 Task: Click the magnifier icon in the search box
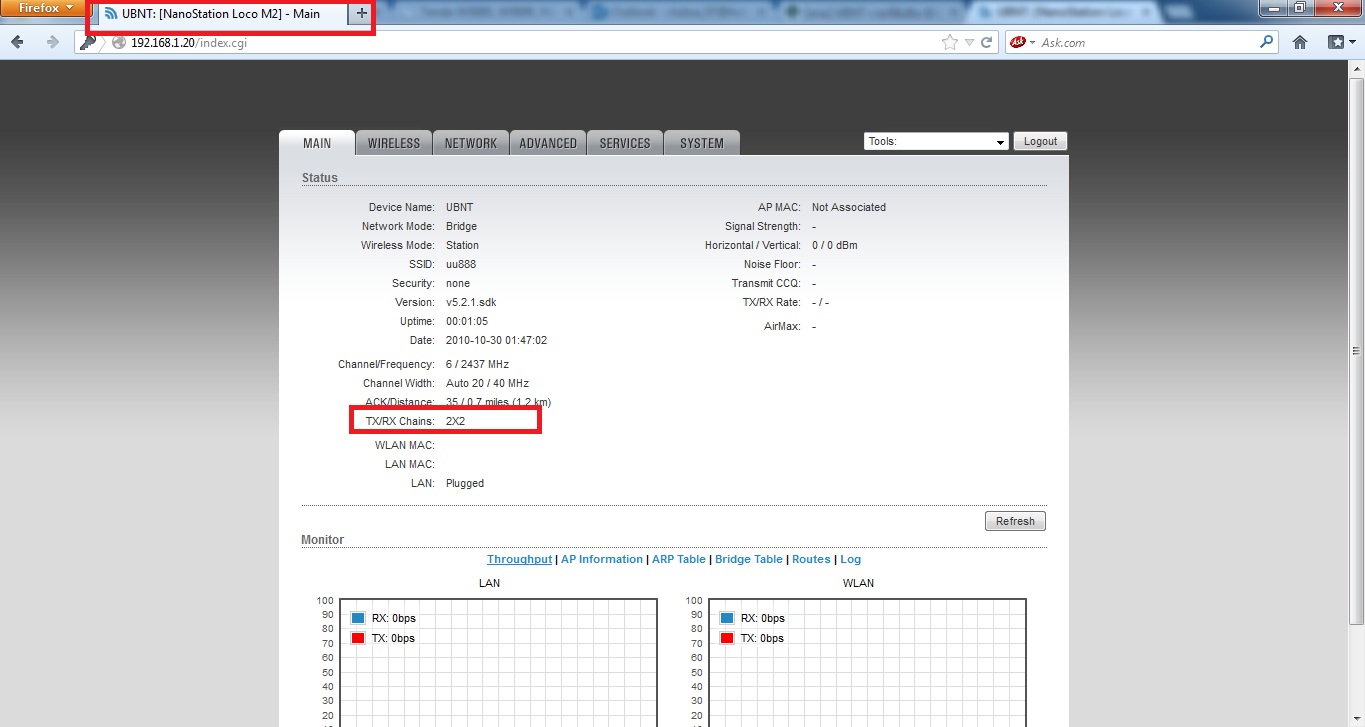click(1267, 42)
